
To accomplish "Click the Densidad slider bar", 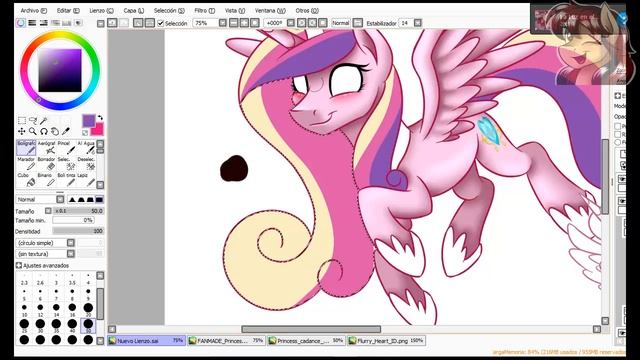I will tap(78, 231).
